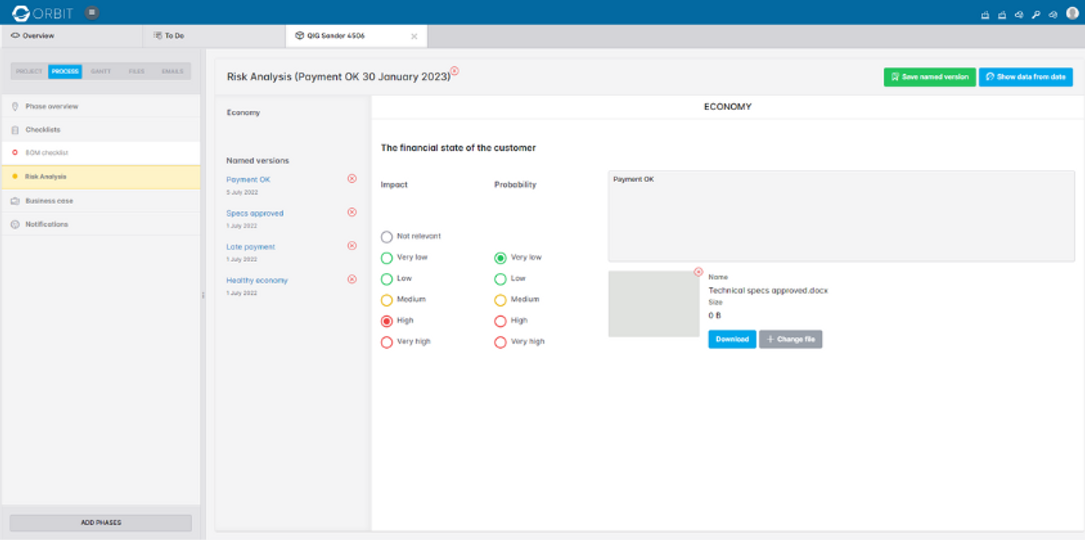The width and height of the screenshot is (1085, 540).
Task: Open Business case in sidebar
Action: (49, 201)
